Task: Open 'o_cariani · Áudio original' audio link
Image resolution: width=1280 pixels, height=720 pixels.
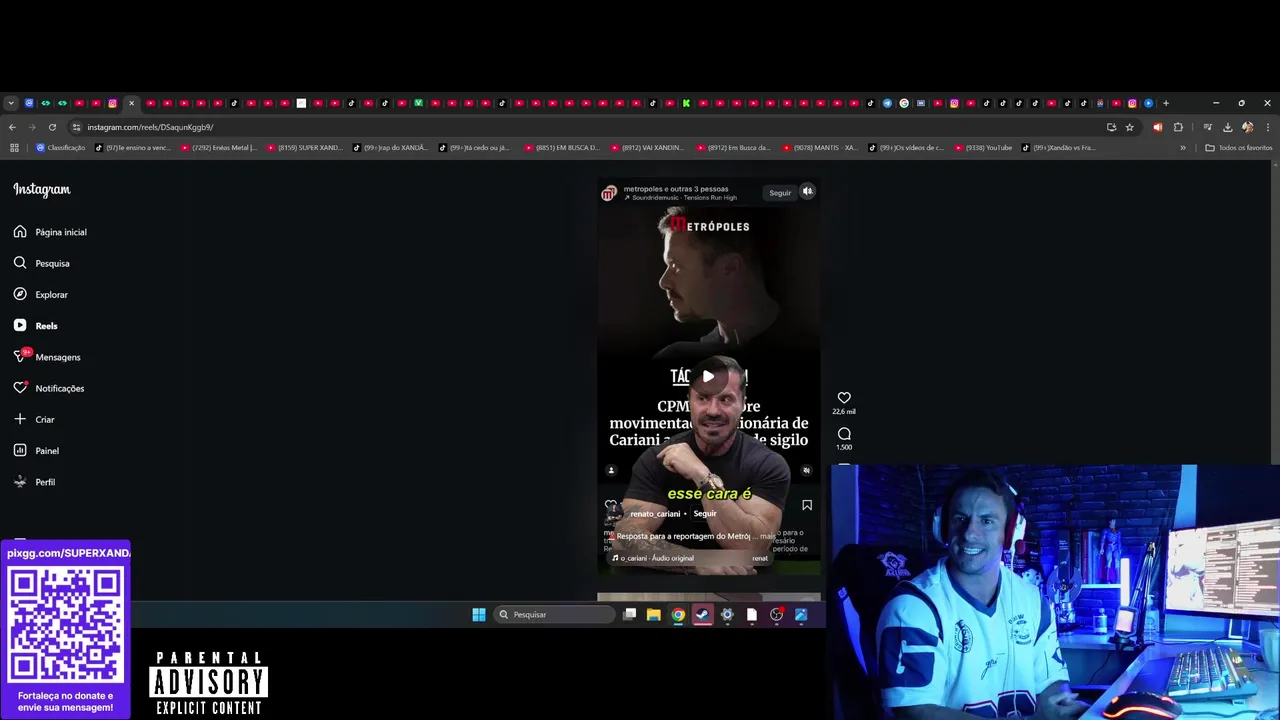Action: click(x=657, y=558)
